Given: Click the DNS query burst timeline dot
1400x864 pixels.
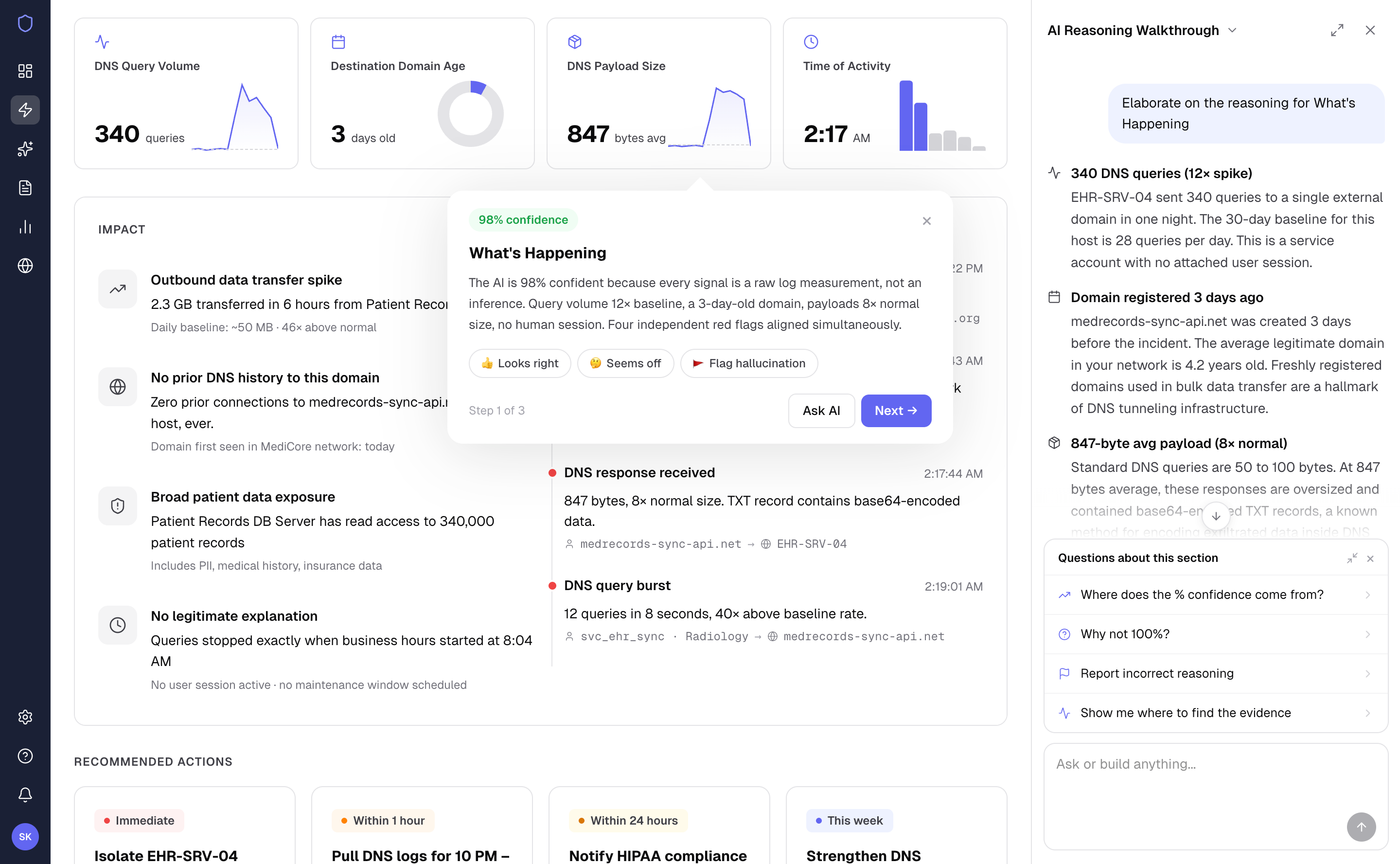Looking at the screenshot, I should [x=552, y=586].
